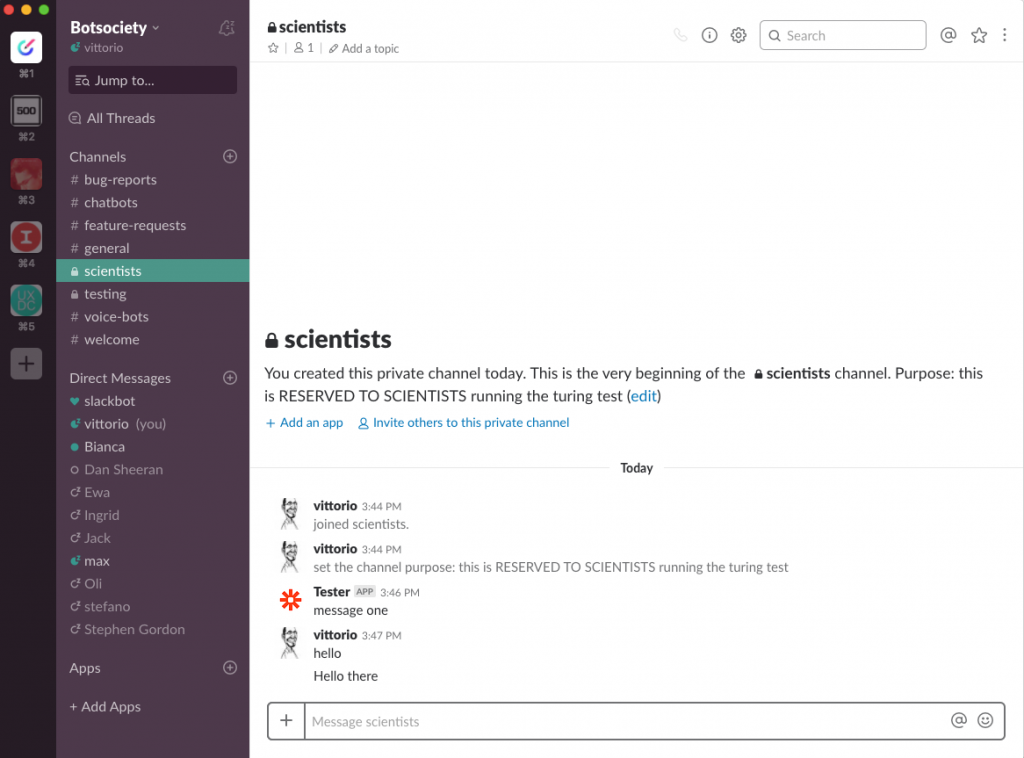Screen dimensions: 1024x758
Task: Click vittorio's avatar on the hello message
Action: [x=290, y=643]
